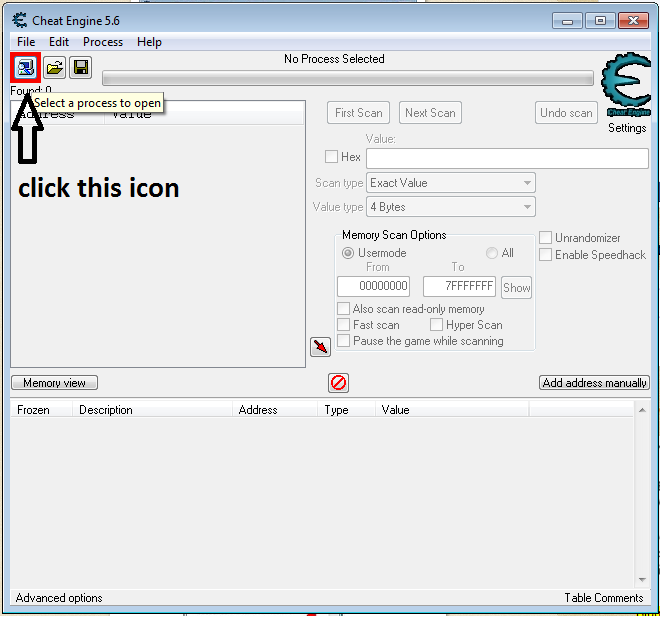Screen dimensions: 664x620
Task: Click the red arrow add address icon
Action: click(x=320, y=347)
